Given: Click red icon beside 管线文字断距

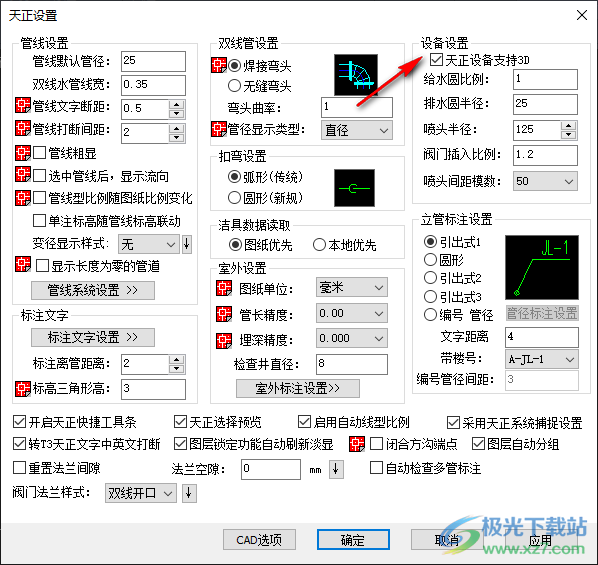Looking at the screenshot, I should [x=23, y=105].
